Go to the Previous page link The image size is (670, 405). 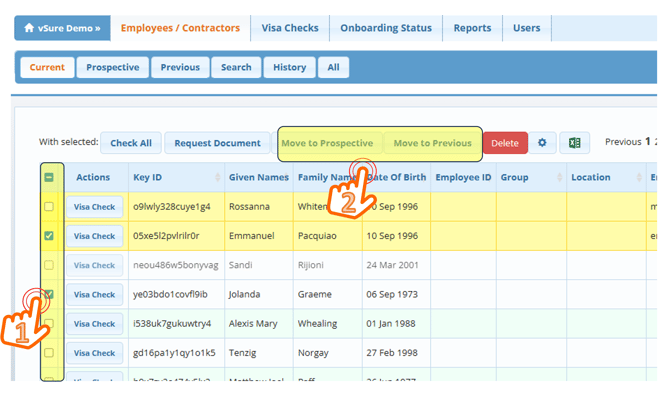622,142
